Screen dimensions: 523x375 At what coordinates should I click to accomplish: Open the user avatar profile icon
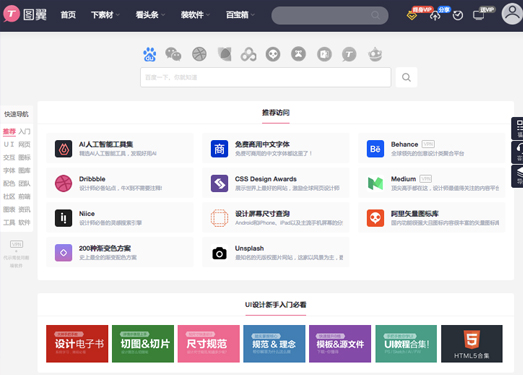(512, 14)
